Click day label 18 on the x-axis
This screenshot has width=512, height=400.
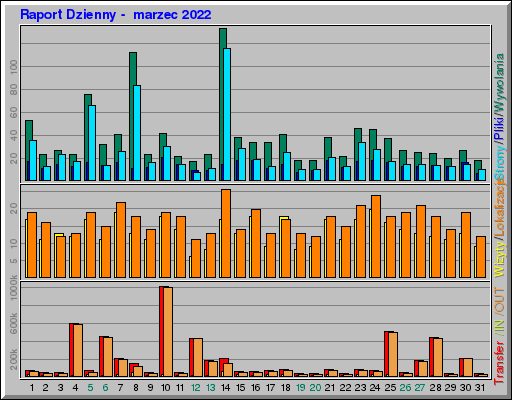286,388
